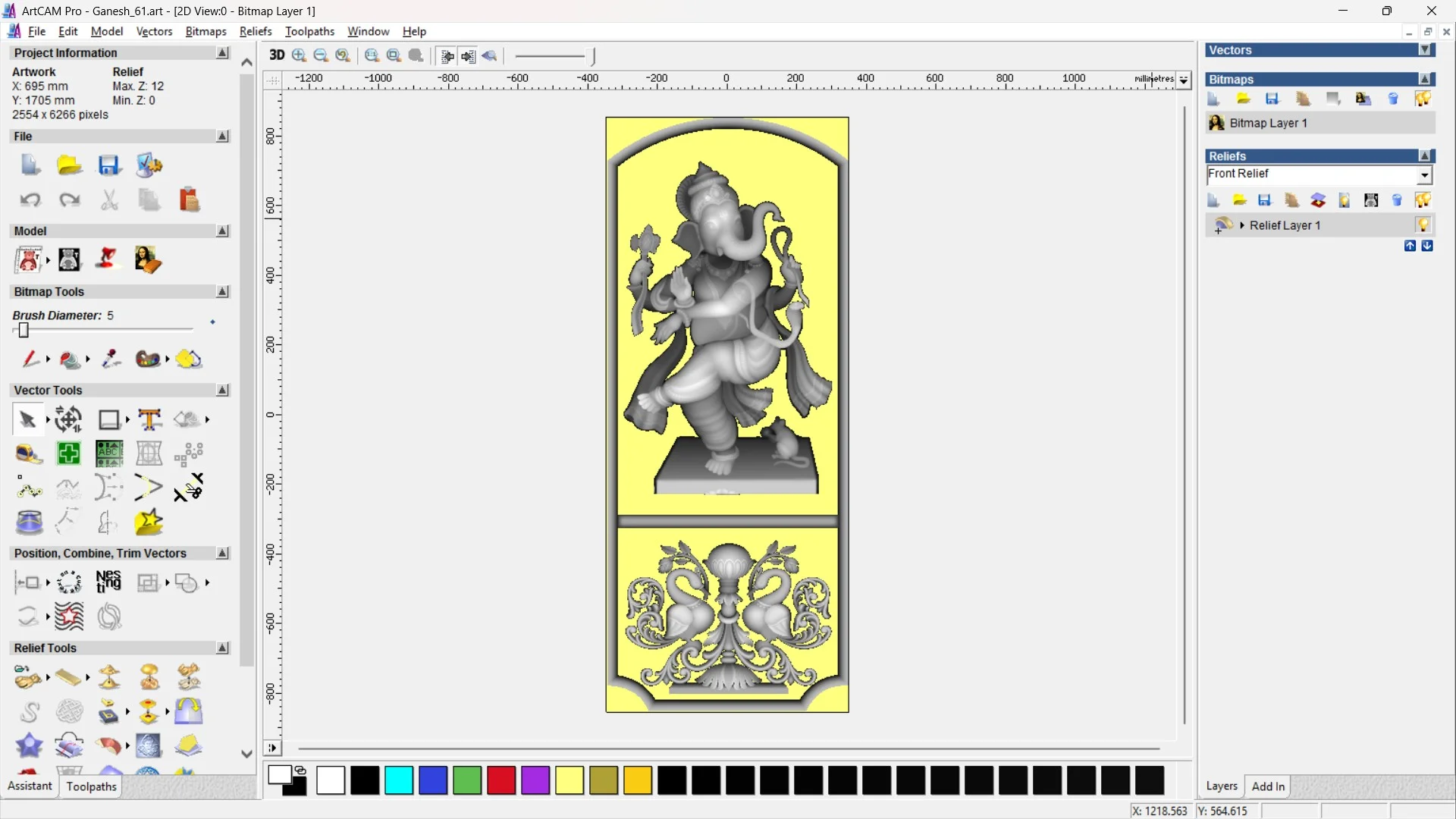Toggle all bitmap layers visibility bulb
The height and width of the screenshot is (819, 1456).
click(x=1423, y=99)
